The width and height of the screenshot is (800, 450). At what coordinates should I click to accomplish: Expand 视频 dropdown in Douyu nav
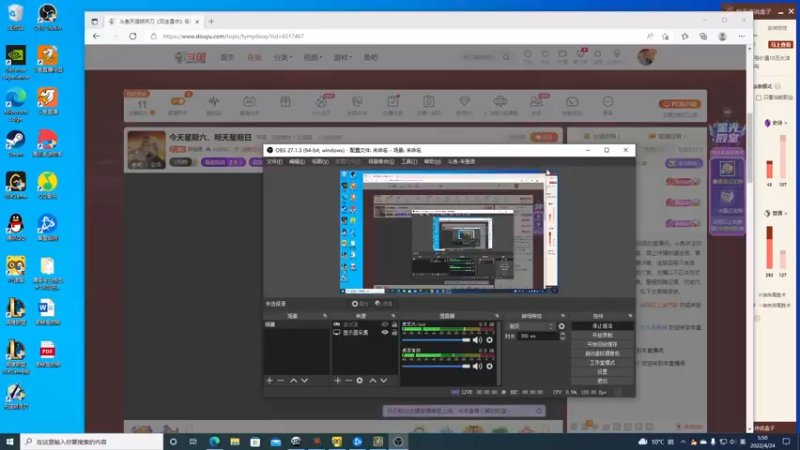313,57
